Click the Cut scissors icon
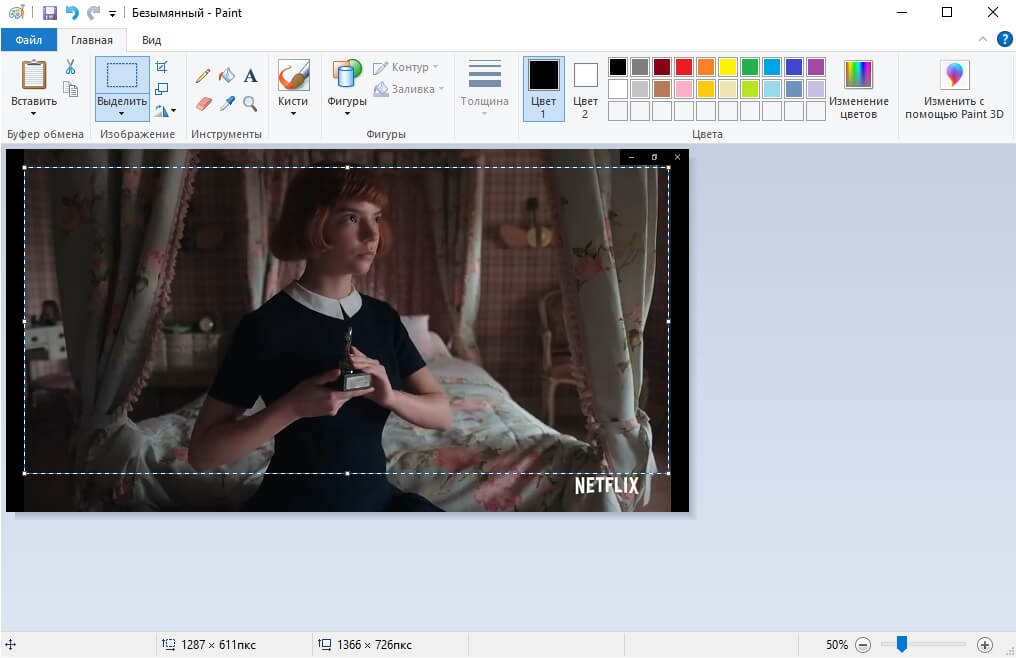This screenshot has height=658, width=1016. click(x=70, y=67)
